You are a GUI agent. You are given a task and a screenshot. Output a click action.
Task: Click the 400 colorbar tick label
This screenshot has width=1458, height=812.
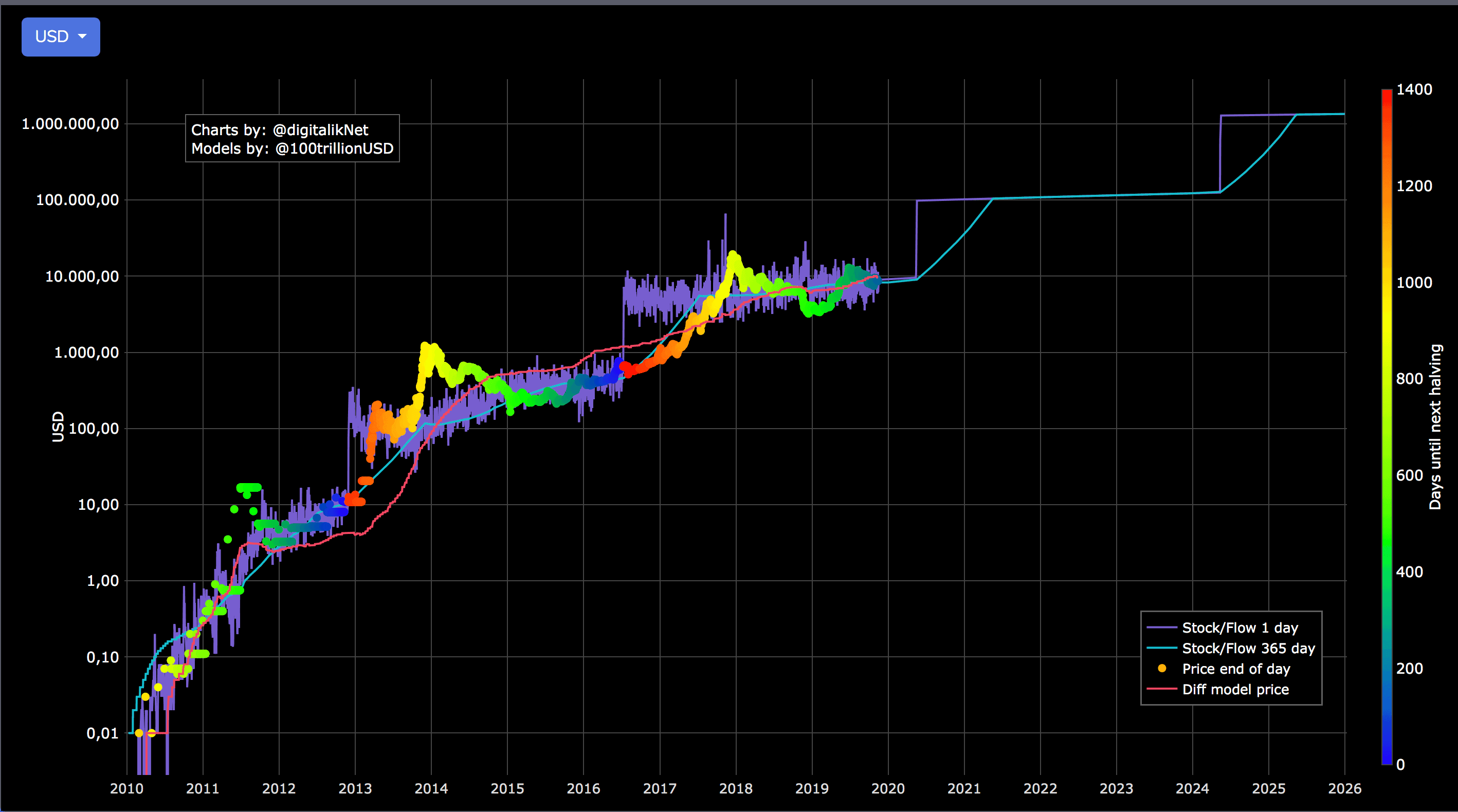1409,572
